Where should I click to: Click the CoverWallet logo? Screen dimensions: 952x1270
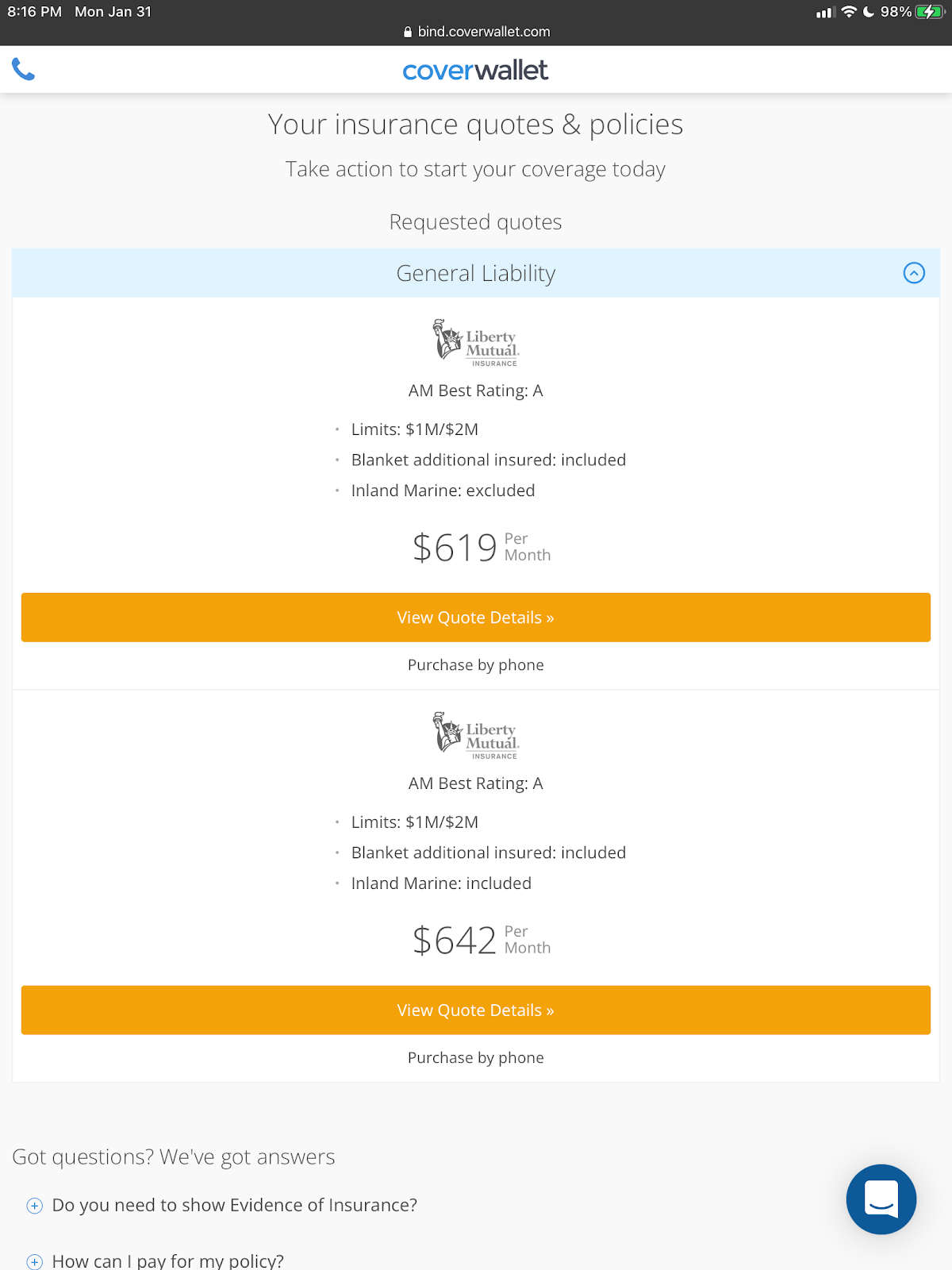pyautogui.click(x=475, y=71)
